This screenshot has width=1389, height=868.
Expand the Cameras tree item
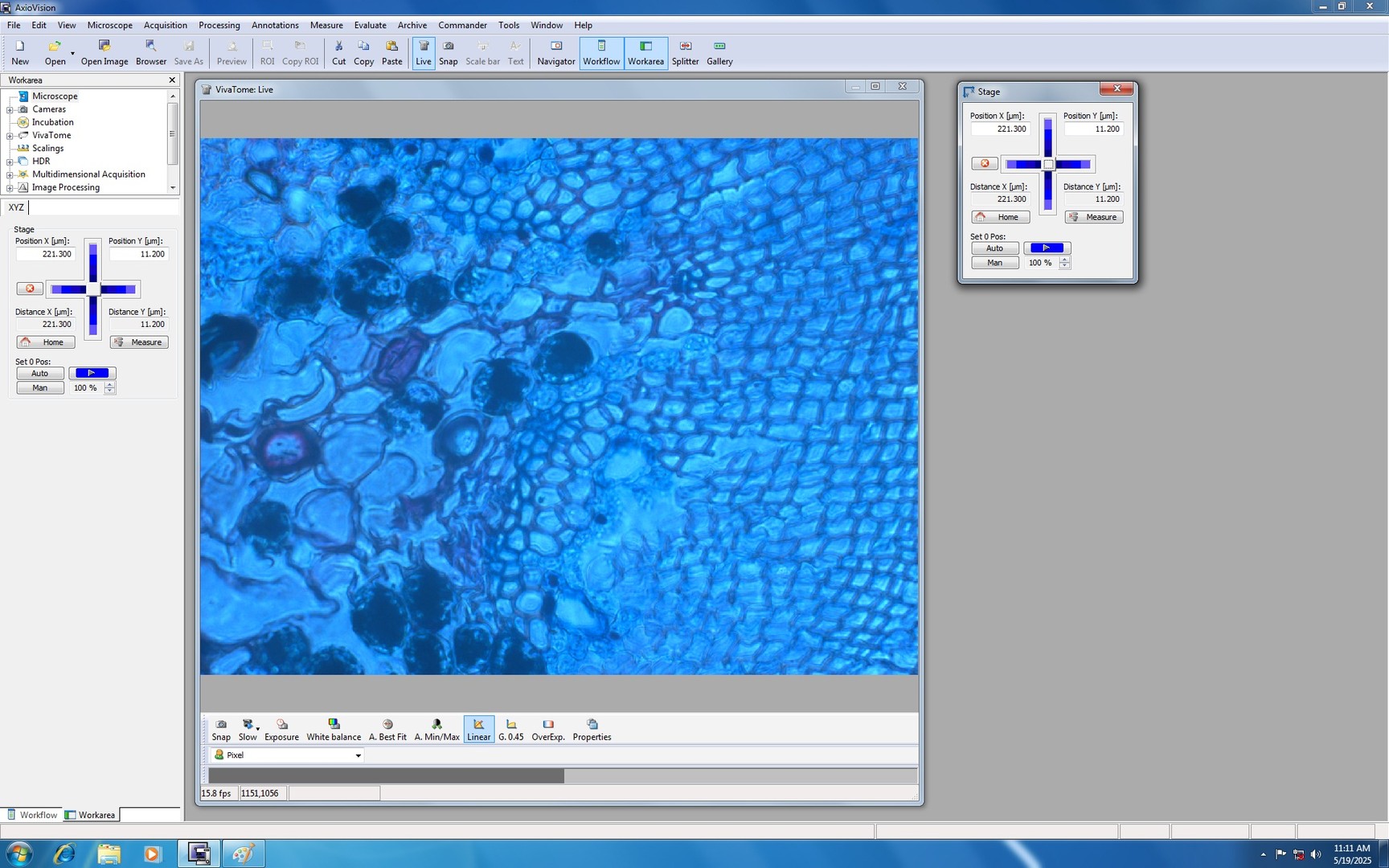9,109
